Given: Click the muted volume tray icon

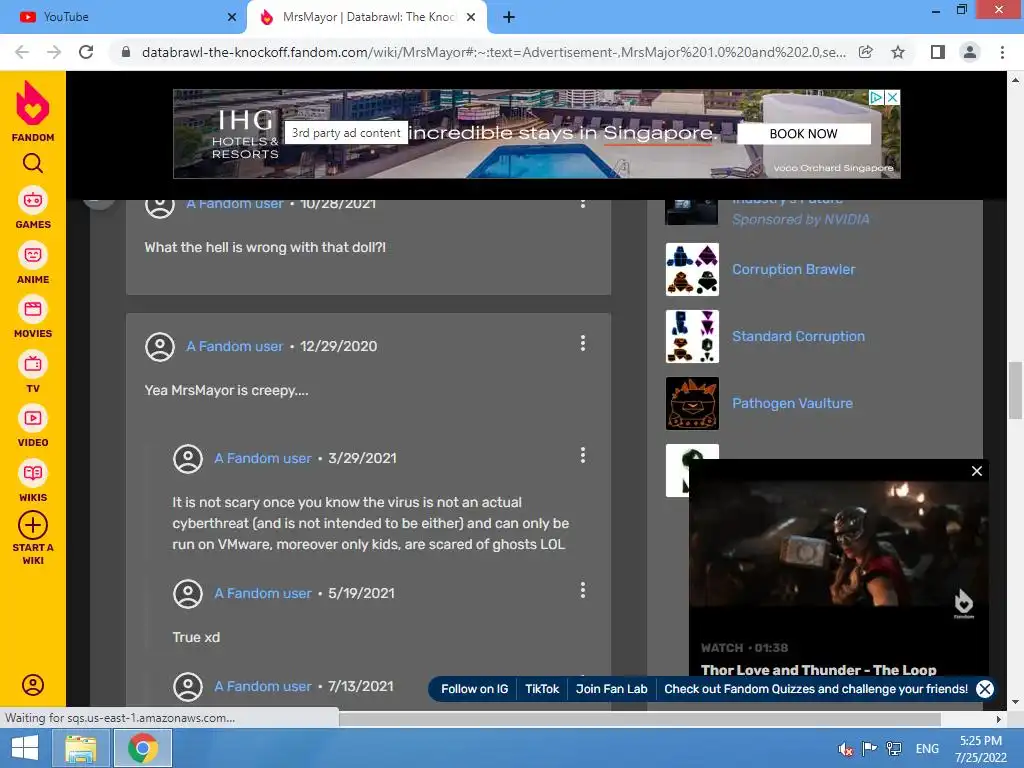Looking at the screenshot, I should click(x=846, y=749).
